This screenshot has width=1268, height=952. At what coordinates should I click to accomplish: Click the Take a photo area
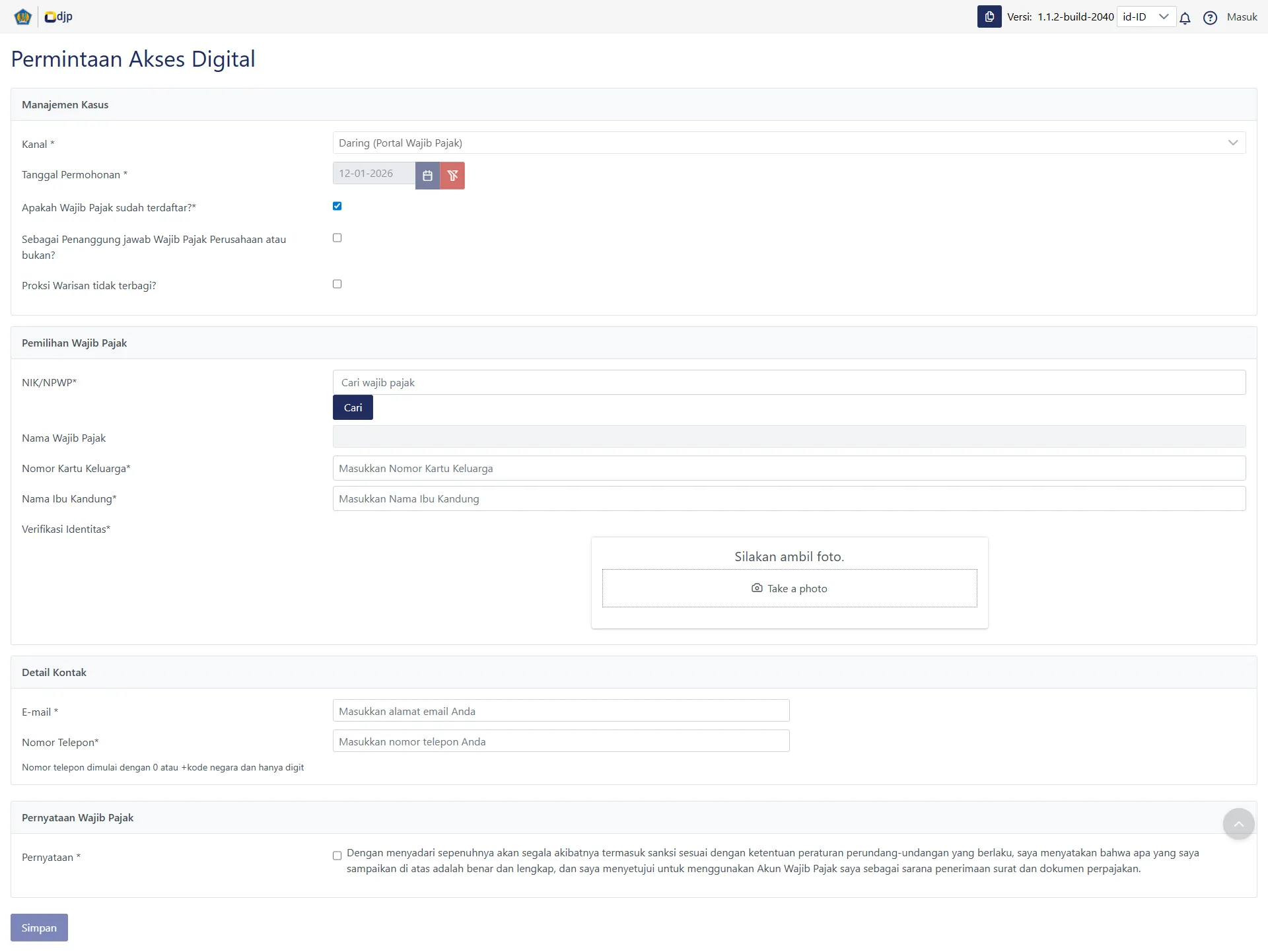[789, 588]
